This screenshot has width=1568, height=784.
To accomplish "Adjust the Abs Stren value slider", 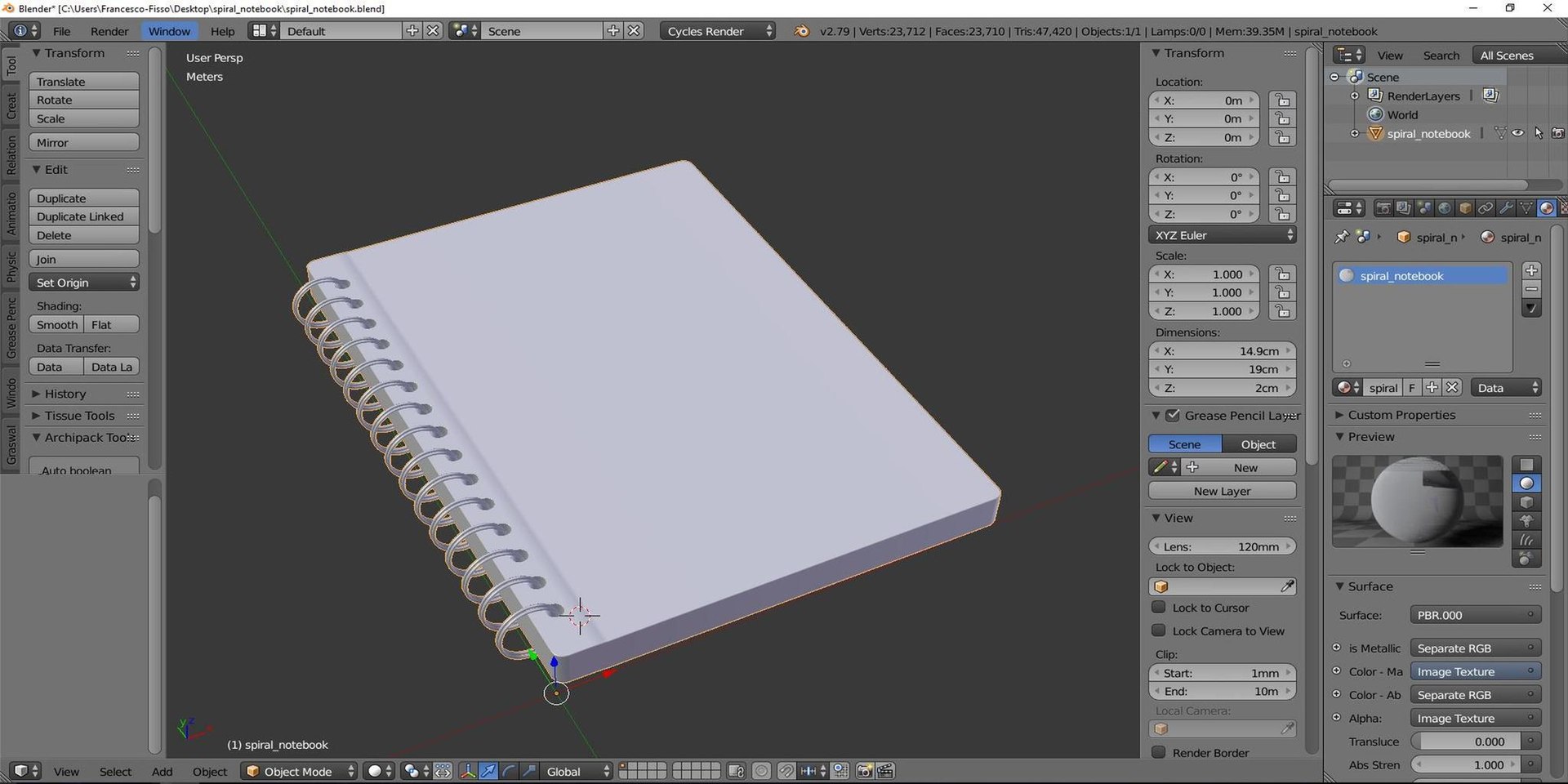I will [1466, 765].
